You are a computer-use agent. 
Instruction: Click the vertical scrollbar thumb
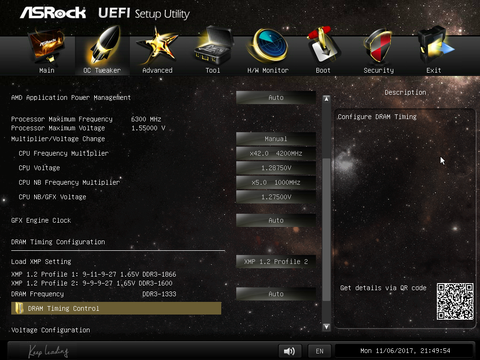point(326,229)
